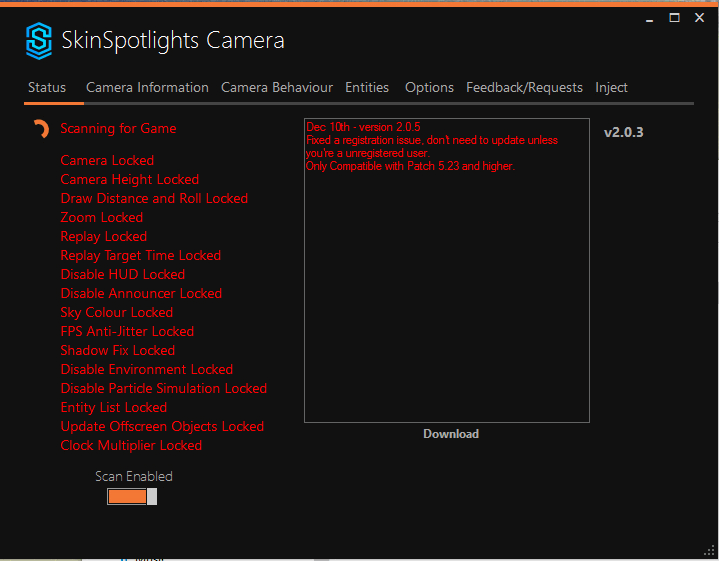Switch to the Camera Information tab

[x=147, y=88]
